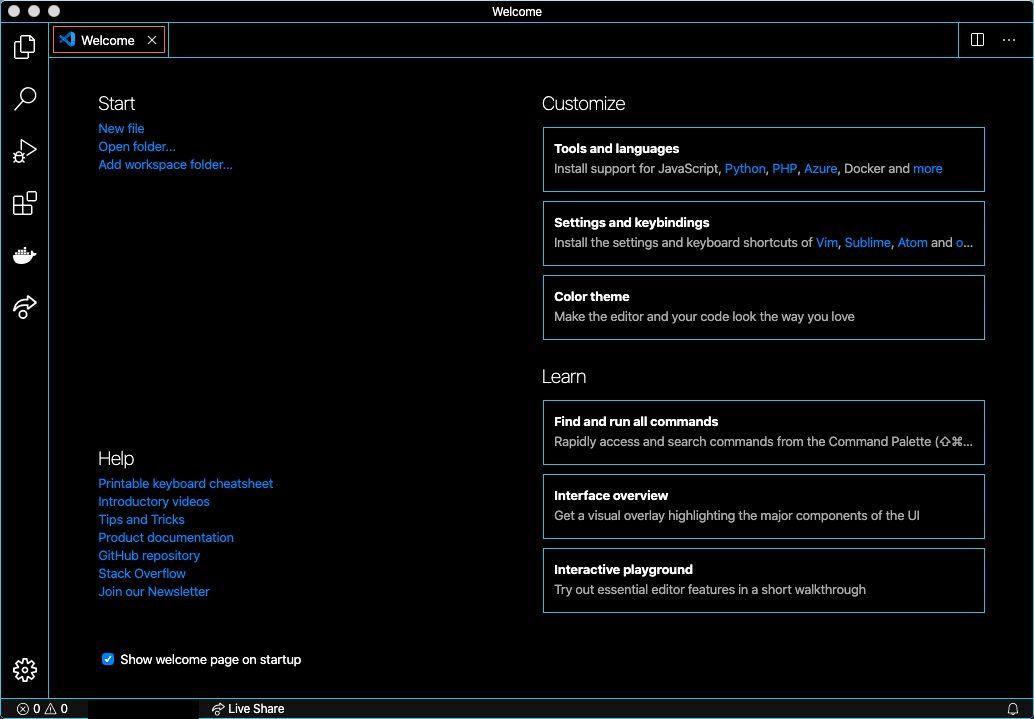Click the Settings and keybindings heading
The image size is (1034, 719).
631,222
